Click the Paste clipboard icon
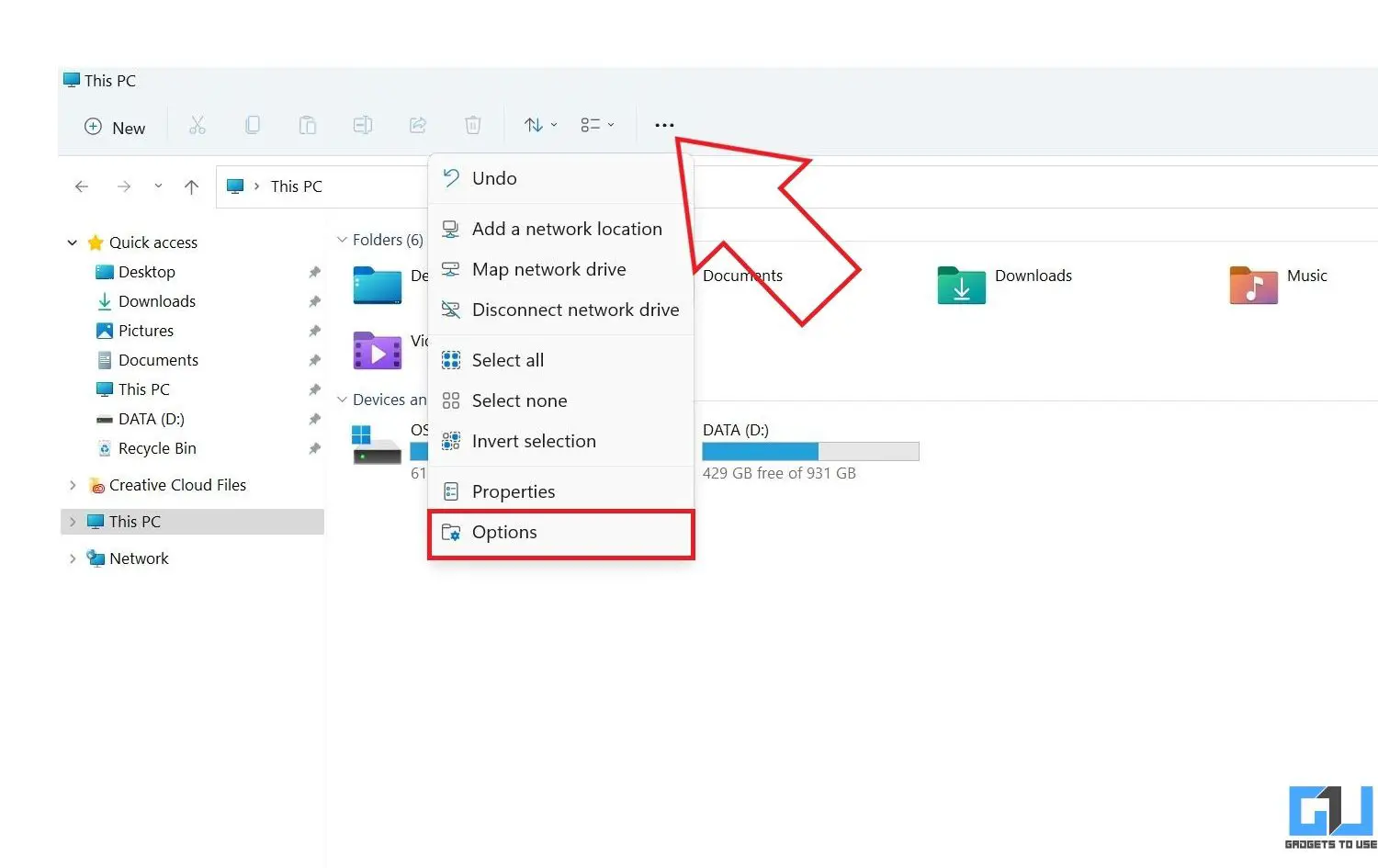1378x868 pixels. tap(308, 126)
